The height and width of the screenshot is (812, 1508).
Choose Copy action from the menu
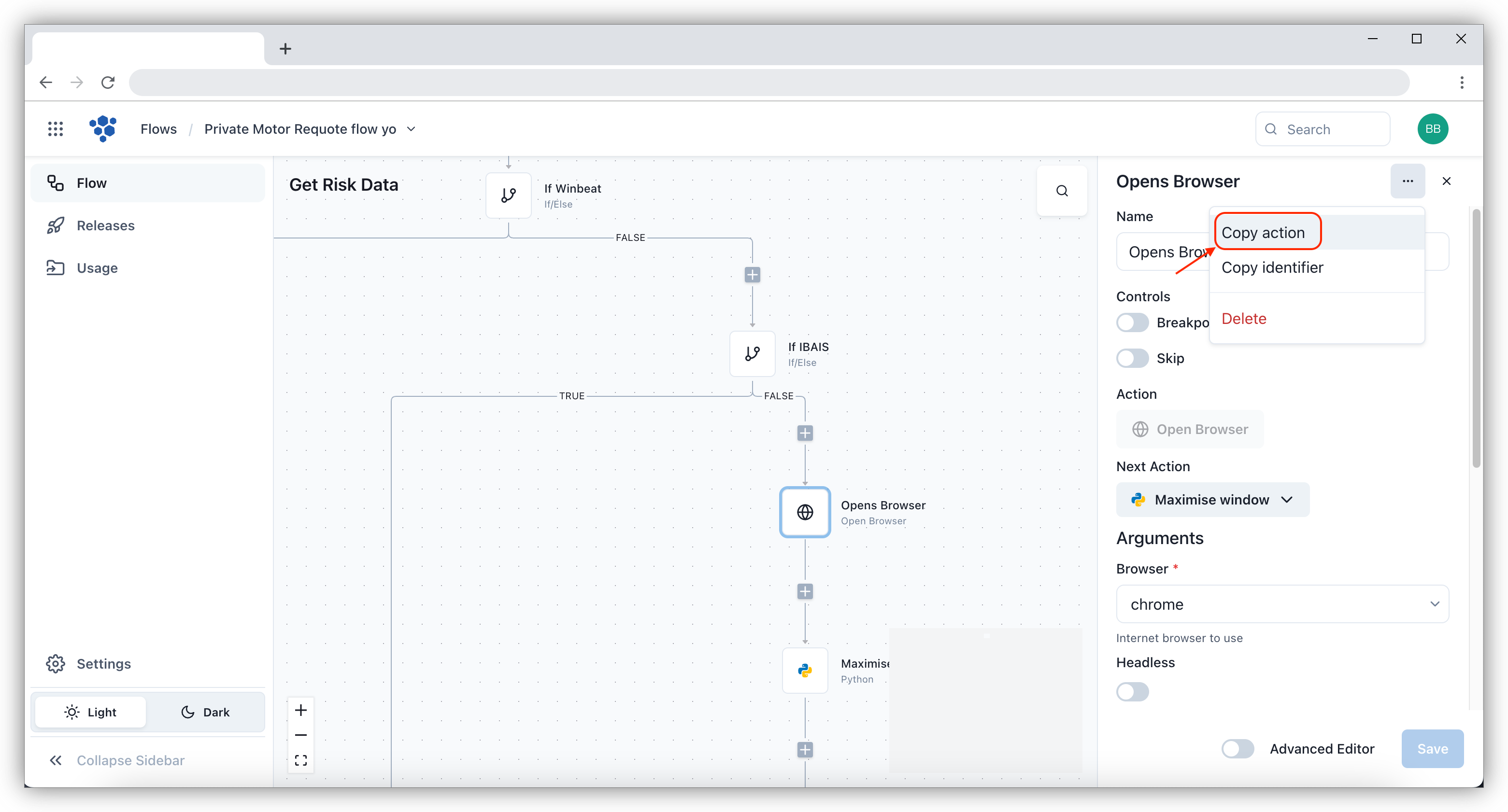pyautogui.click(x=1263, y=232)
